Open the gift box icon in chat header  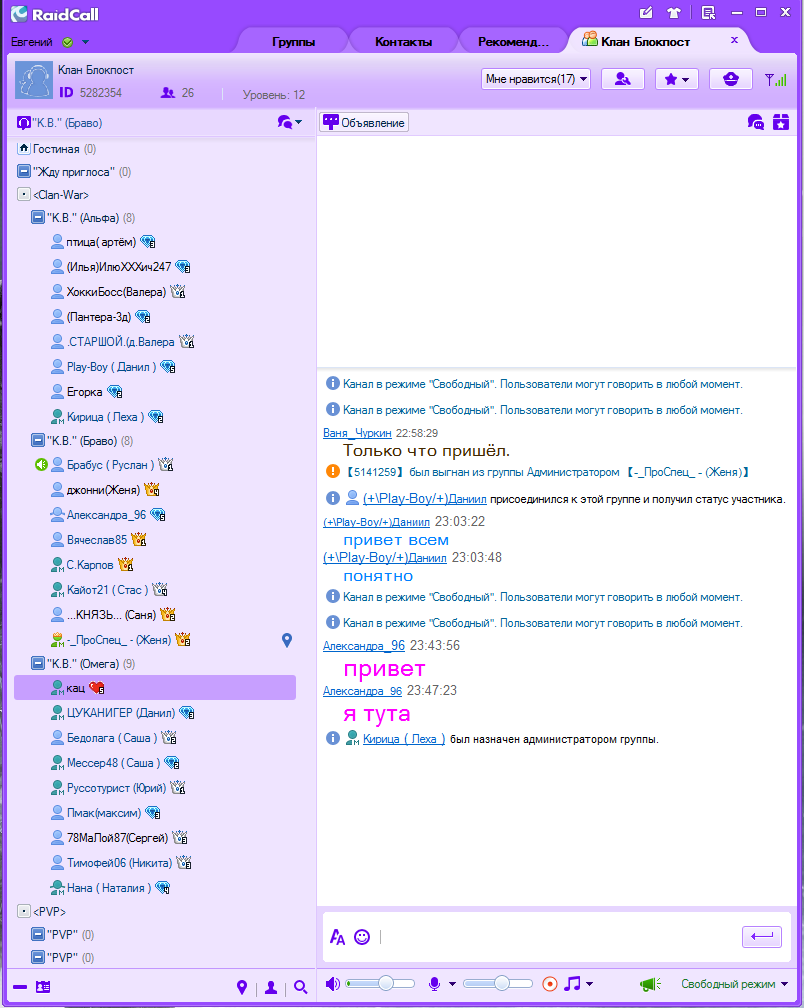tap(780, 122)
